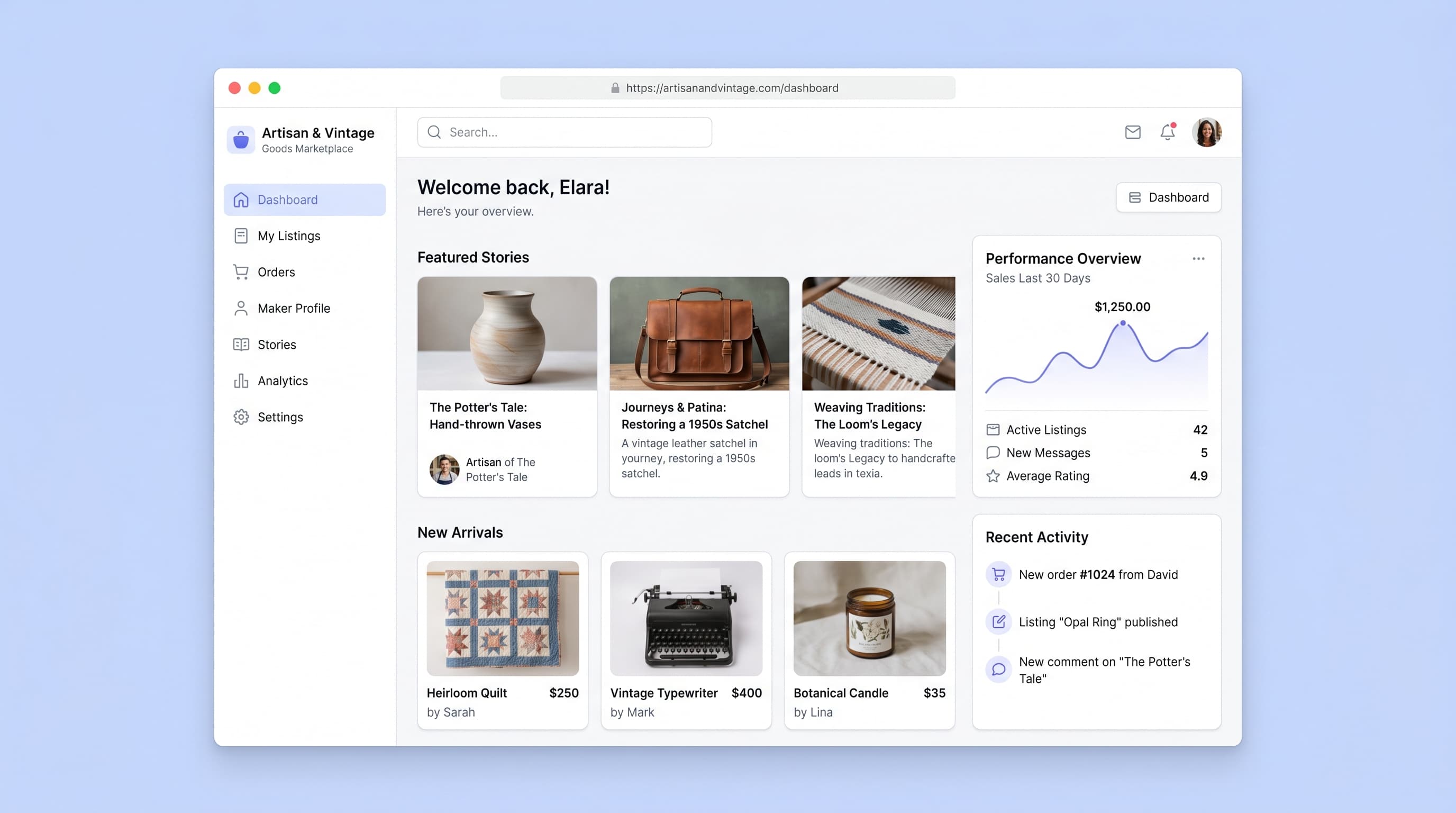Viewport: 1456px width, 813px height.
Task: Open the mail envelope icon in header
Action: click(1133, 132)
